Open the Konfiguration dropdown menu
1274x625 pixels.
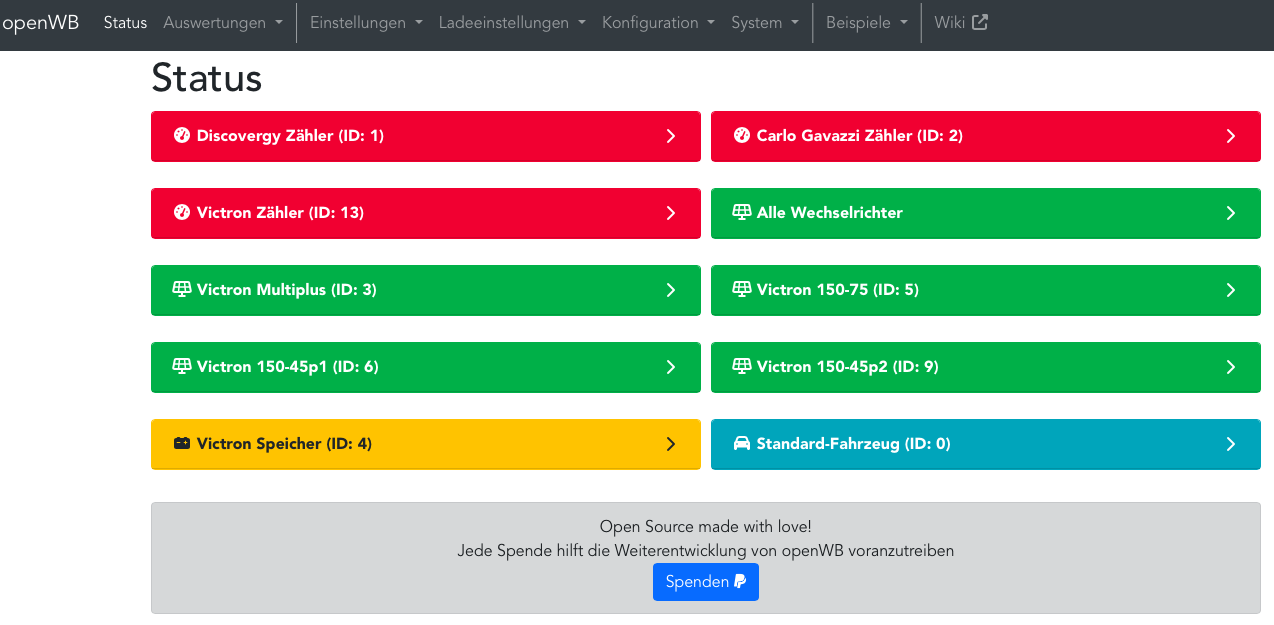click(x=658, y=23)
